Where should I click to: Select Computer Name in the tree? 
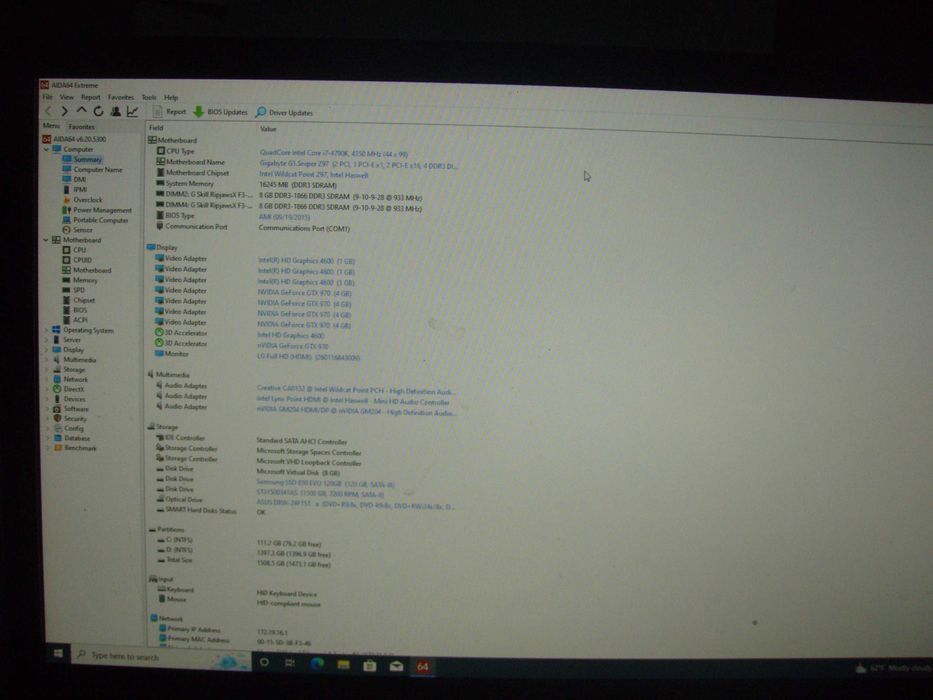[x=98, y=170]
